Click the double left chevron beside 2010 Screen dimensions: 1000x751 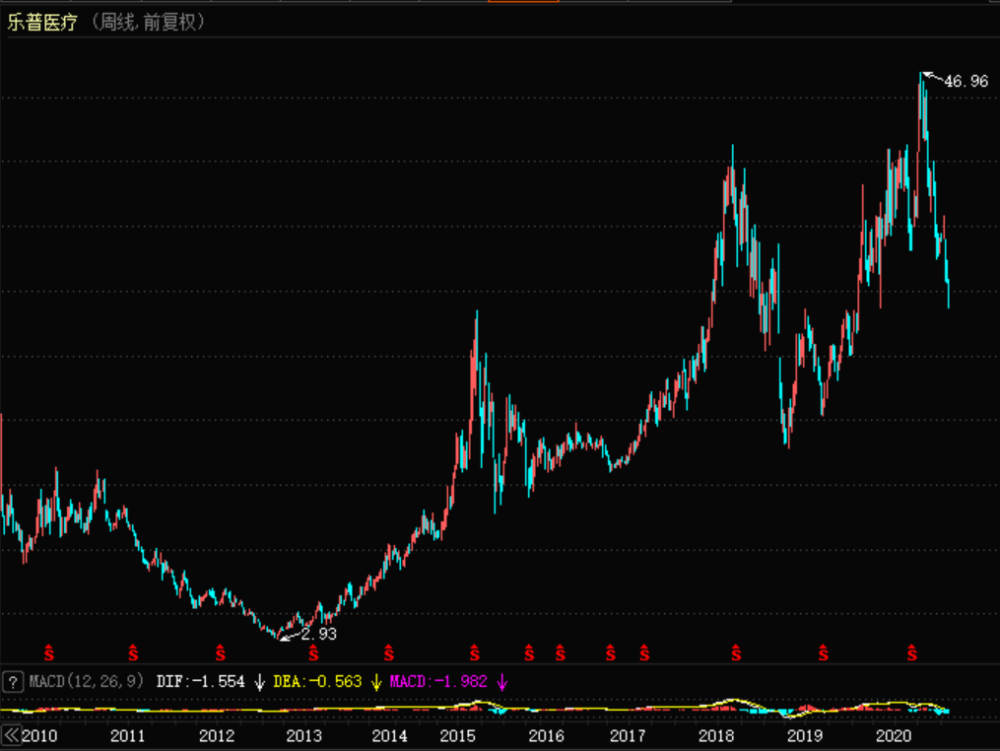[x=11, y=735]
